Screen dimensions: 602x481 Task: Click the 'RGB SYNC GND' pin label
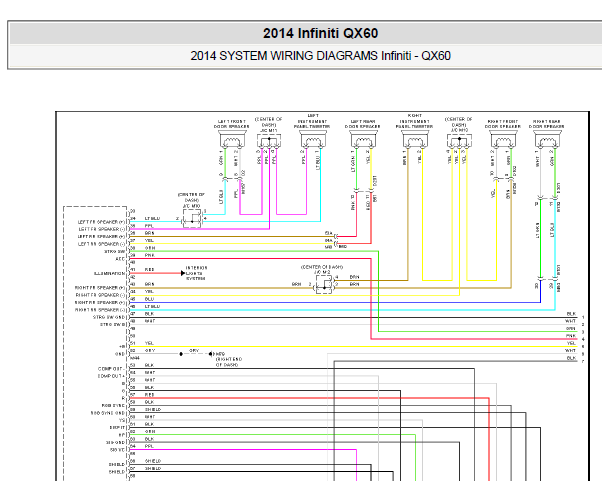click(108, 413)
